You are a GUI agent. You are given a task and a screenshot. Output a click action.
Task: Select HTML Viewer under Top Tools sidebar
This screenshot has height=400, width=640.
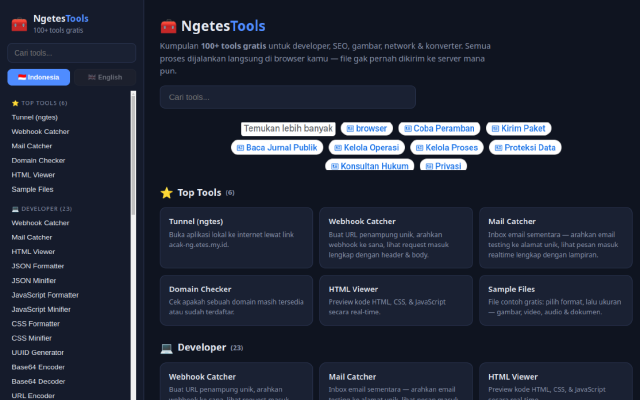(33, 175)
